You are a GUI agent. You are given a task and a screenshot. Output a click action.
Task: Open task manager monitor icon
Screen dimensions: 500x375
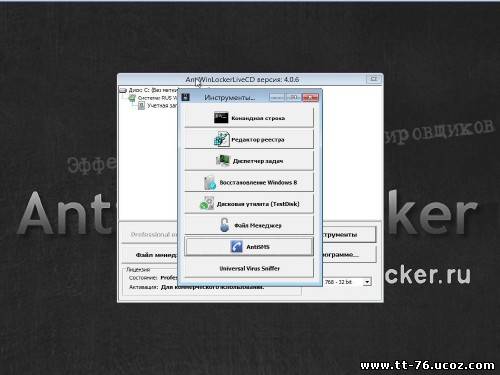tap(223, 161)
